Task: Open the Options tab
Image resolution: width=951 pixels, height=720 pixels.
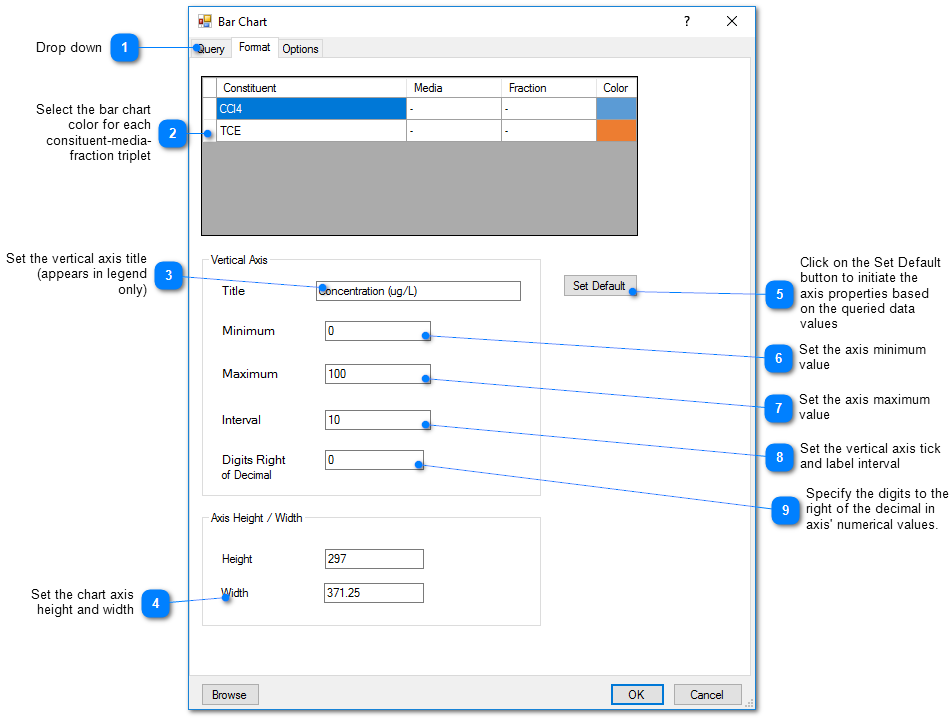Action: click(x=300, y=49)
